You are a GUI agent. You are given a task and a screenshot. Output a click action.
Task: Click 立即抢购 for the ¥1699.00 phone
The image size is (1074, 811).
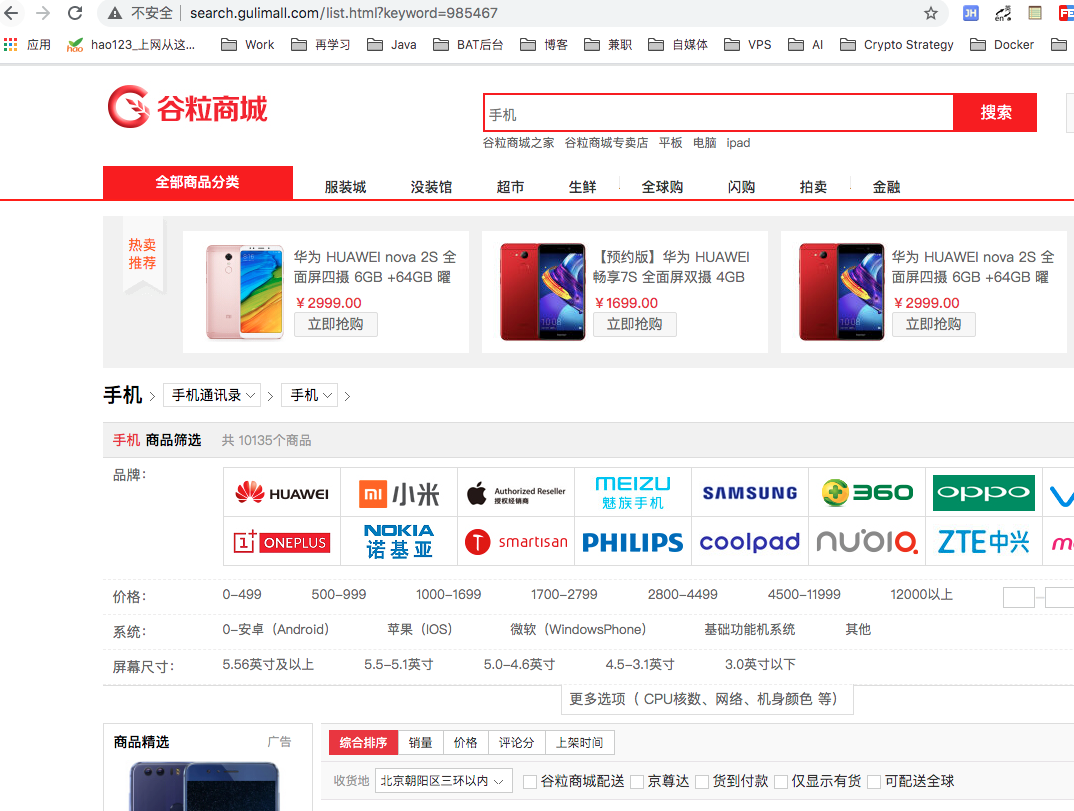pos(635,324)
